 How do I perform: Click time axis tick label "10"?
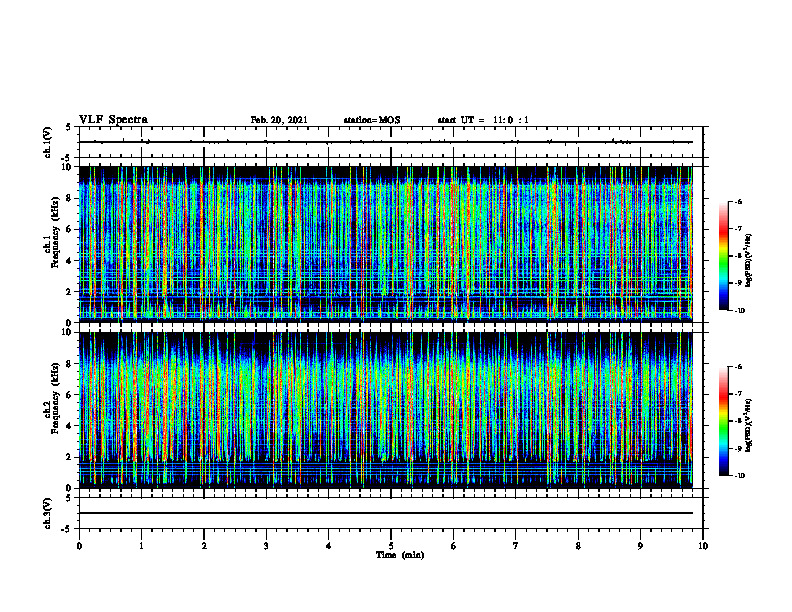pyautogui.click(x=703, y=546)
